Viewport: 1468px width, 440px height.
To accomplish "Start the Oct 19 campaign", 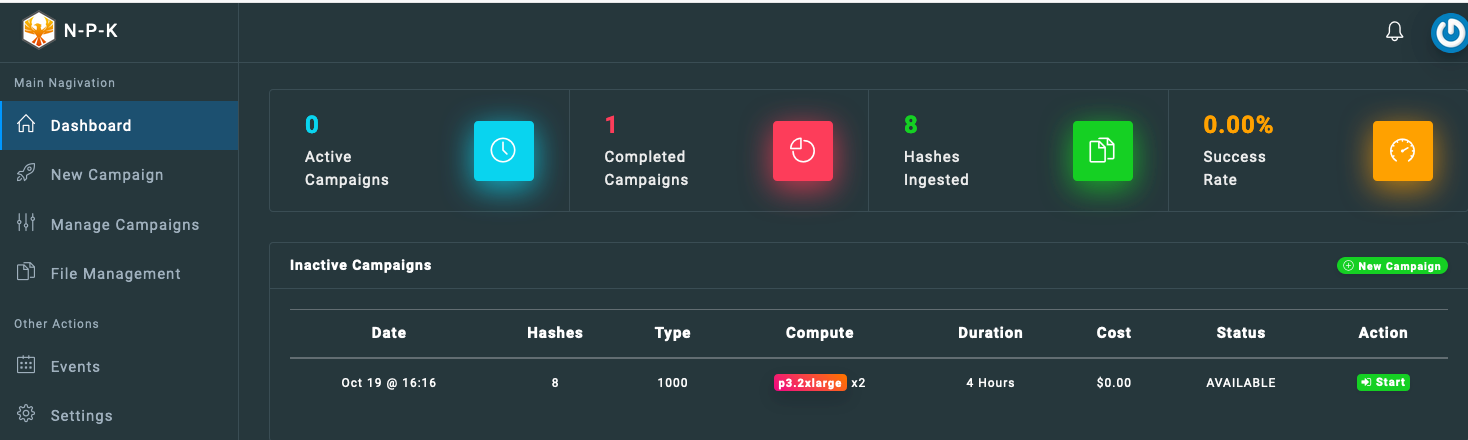I will [x=1383, y=382].
